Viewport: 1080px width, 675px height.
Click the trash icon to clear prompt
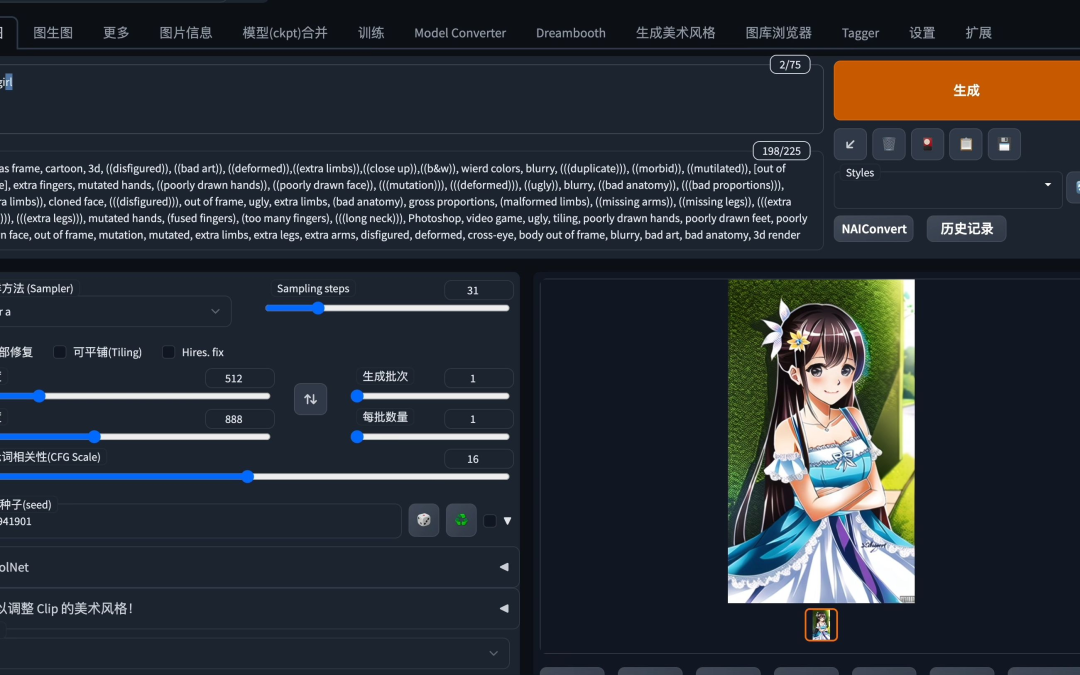point(889,144)
